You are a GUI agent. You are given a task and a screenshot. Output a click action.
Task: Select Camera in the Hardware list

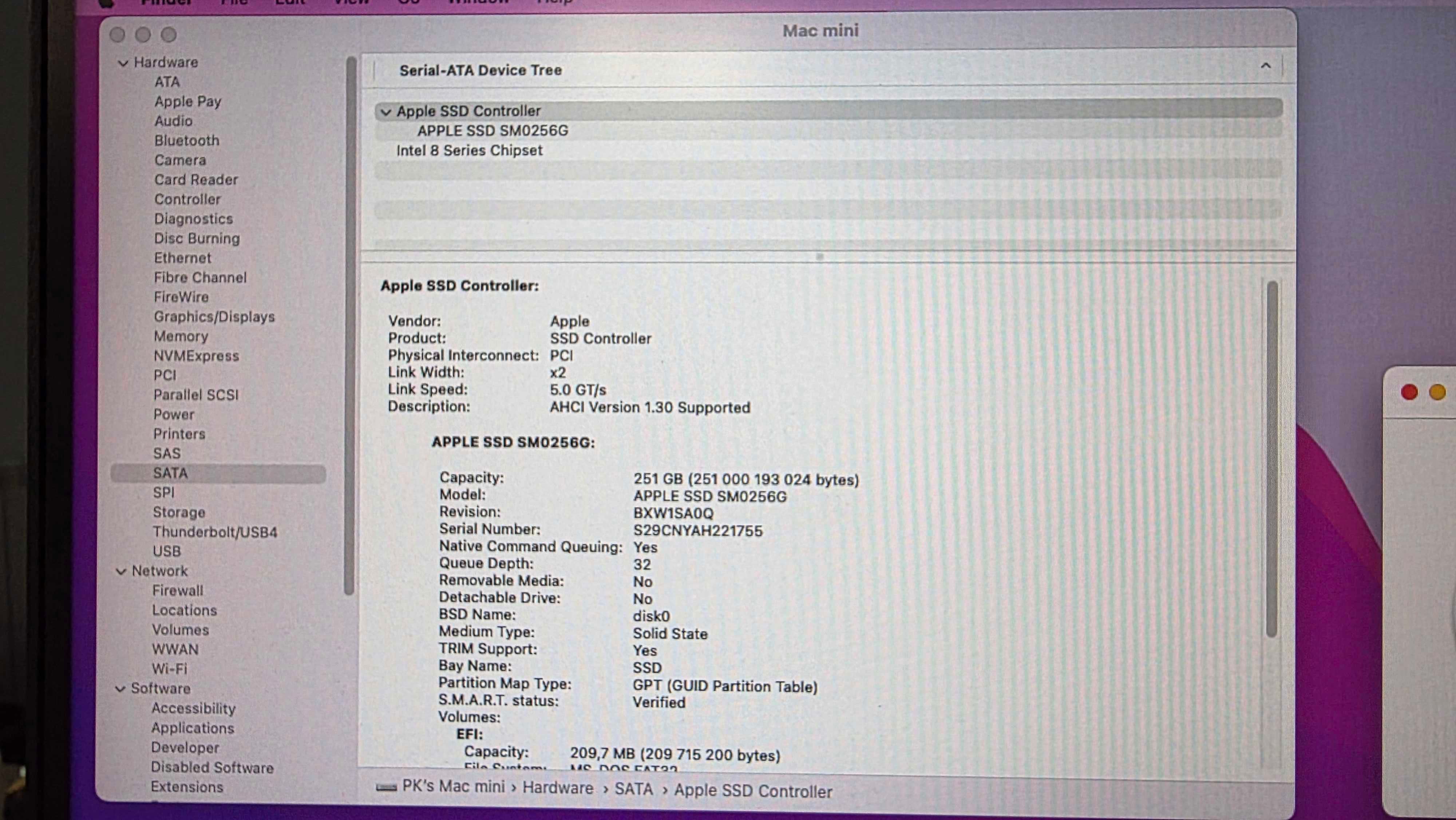tap(180, 160)
